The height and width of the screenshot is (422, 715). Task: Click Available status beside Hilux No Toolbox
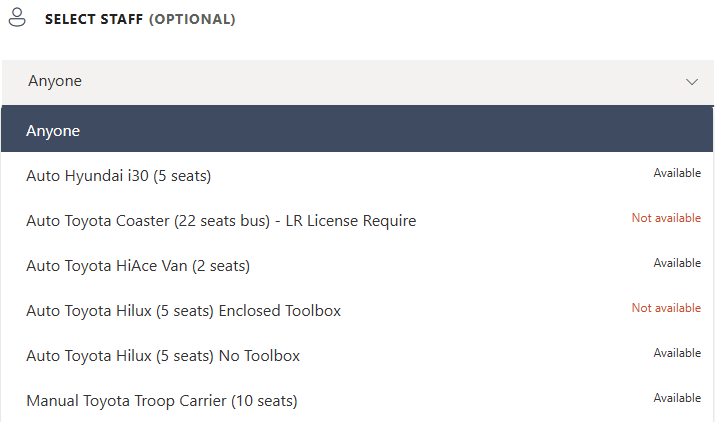pos(677,353)
